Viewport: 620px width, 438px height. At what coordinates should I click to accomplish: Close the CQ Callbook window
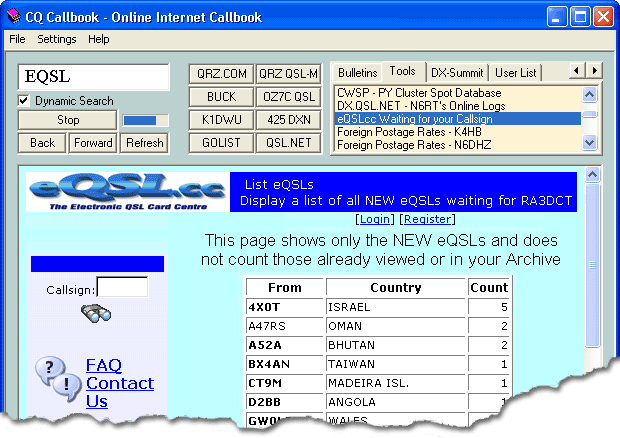pyautogui.click(x=603, y=17)
